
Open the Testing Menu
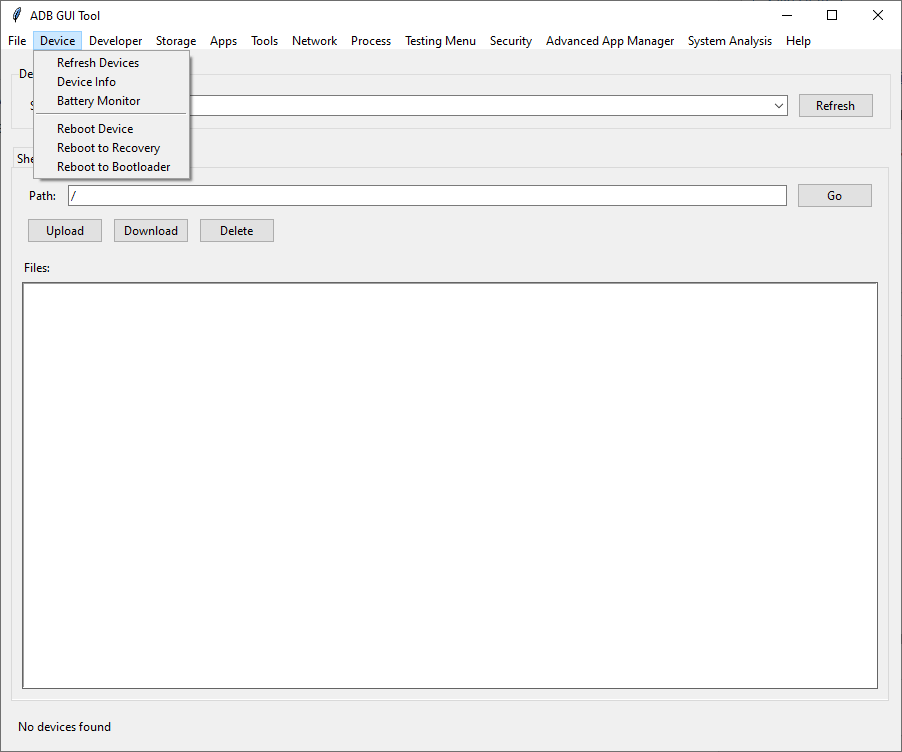[x=440, y=41]
